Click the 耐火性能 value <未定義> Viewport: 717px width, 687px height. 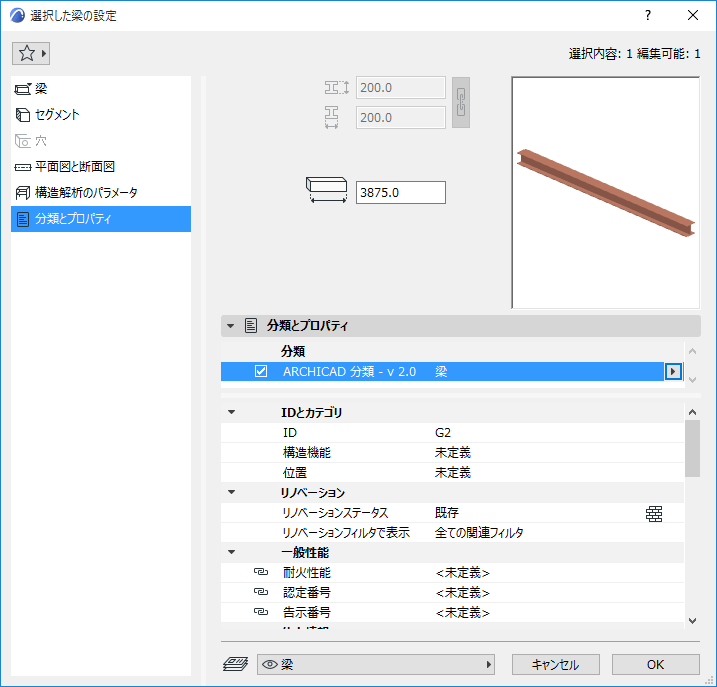[462, 573]
